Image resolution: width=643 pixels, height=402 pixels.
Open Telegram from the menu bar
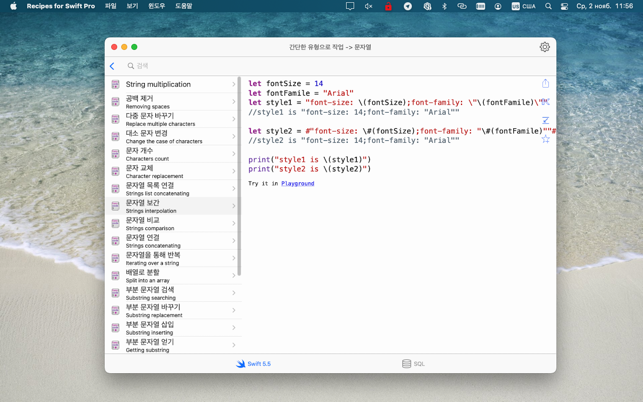(408, 6)
